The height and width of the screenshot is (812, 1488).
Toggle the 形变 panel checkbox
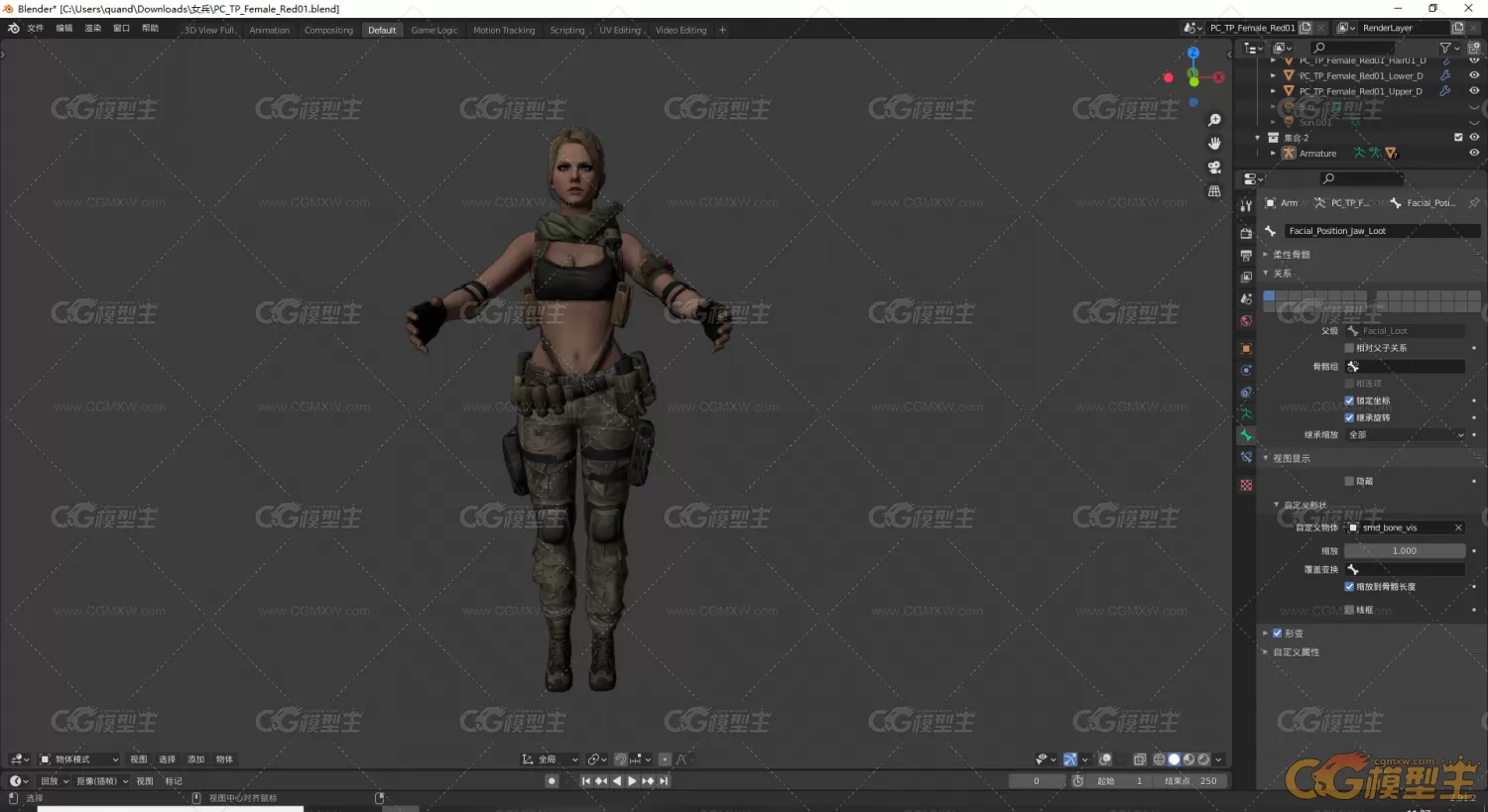pyautogui.click(x=1278, y=633)
